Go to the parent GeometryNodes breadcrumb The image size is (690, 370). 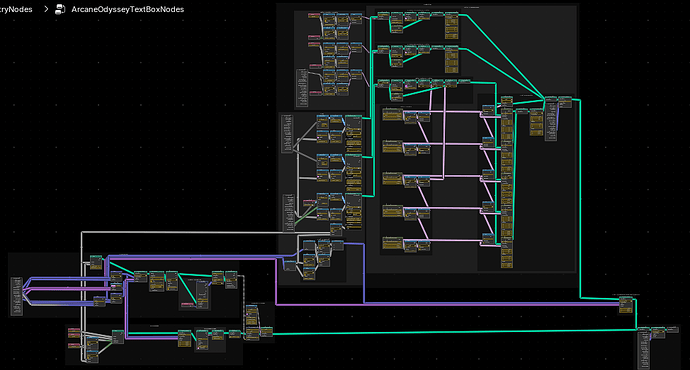pos(16,9)
